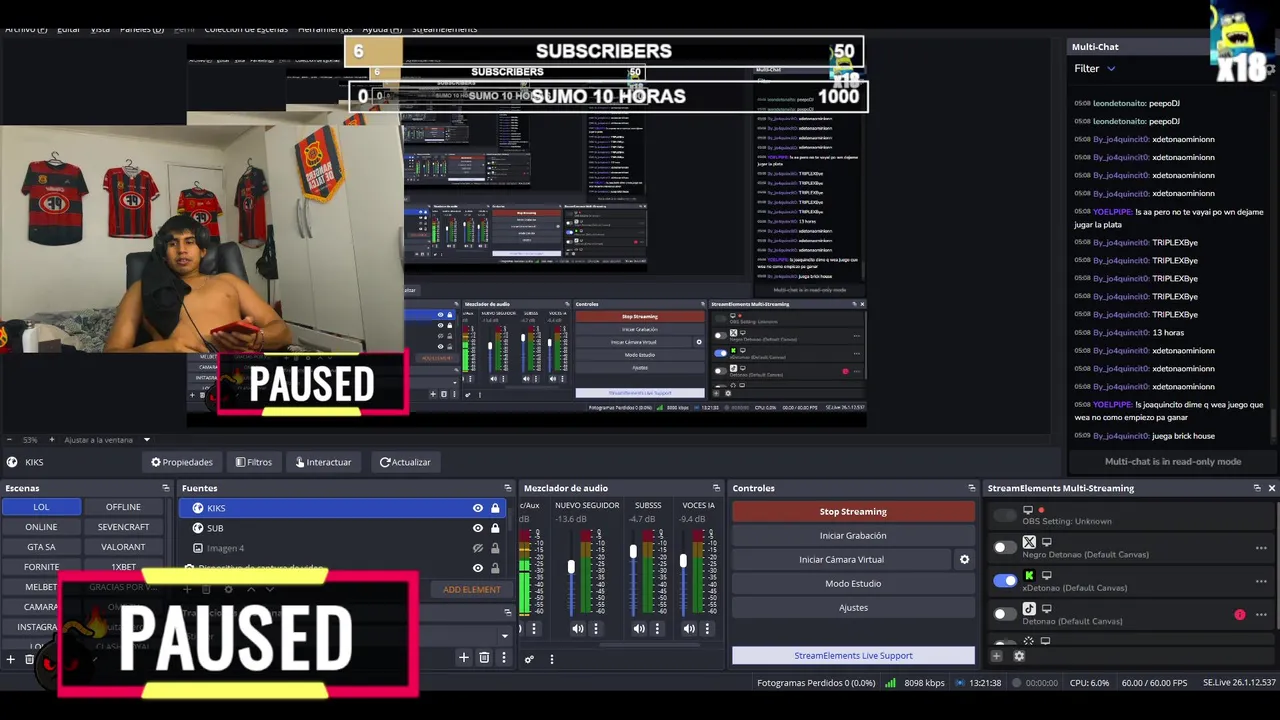Mute the VOCES IA audio channel
This screenshot has width=1280, height=720.
[x=689, y=629]
